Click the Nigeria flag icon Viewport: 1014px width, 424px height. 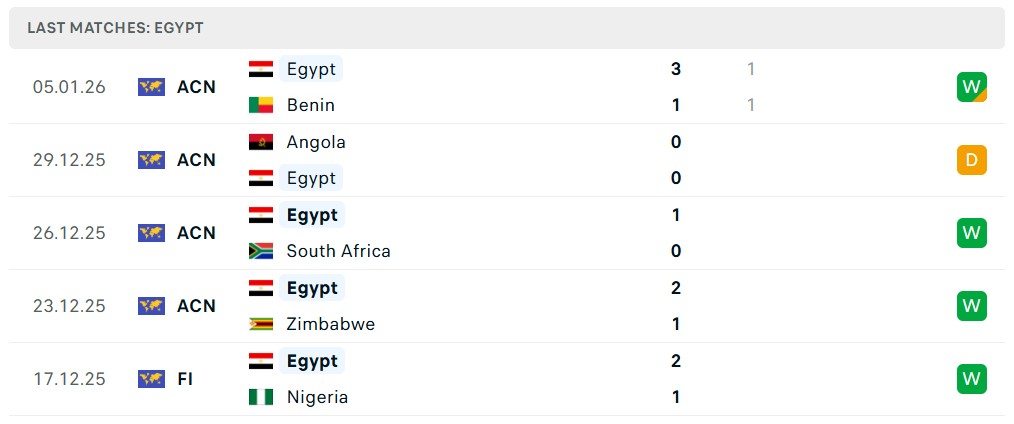(x=261, y=397)
